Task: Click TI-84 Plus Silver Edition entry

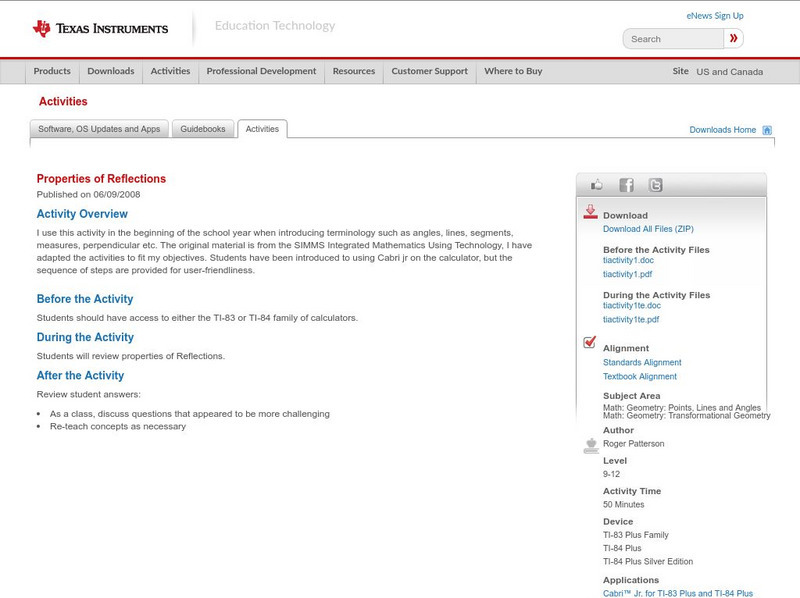Action: [x=648, y=561]
